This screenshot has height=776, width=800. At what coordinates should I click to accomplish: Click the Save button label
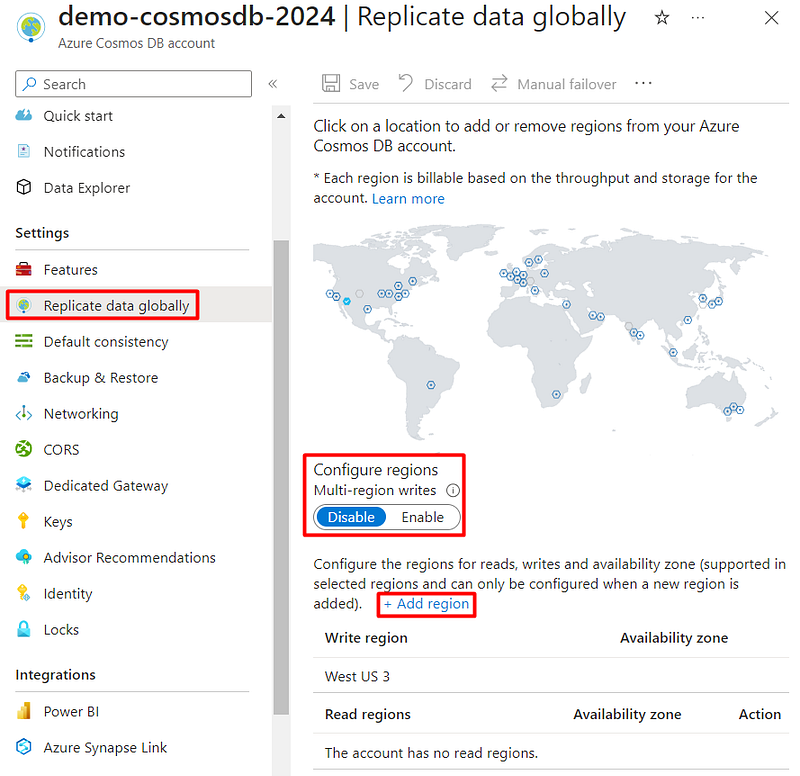click(364, 84)
